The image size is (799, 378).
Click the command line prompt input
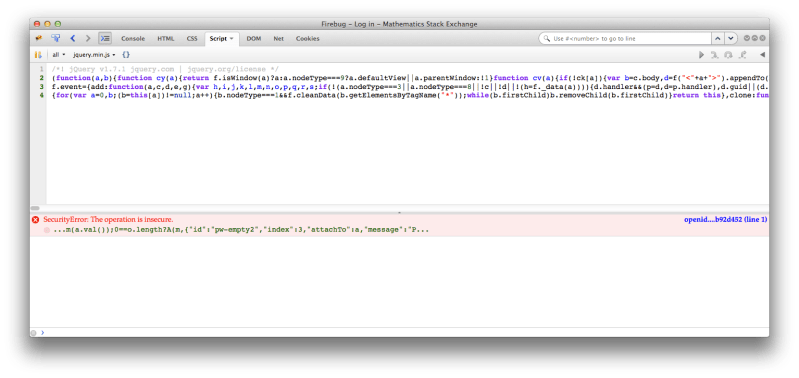(x=406, y=333)
